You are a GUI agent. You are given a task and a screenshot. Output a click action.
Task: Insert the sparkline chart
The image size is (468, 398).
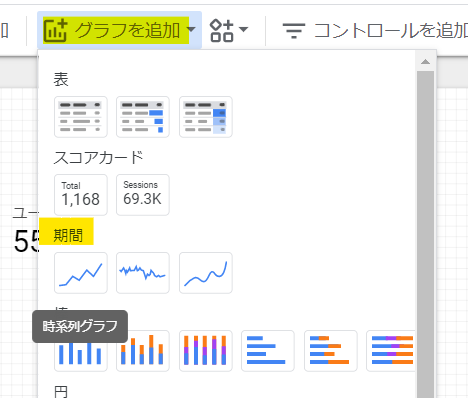point(143,273)
